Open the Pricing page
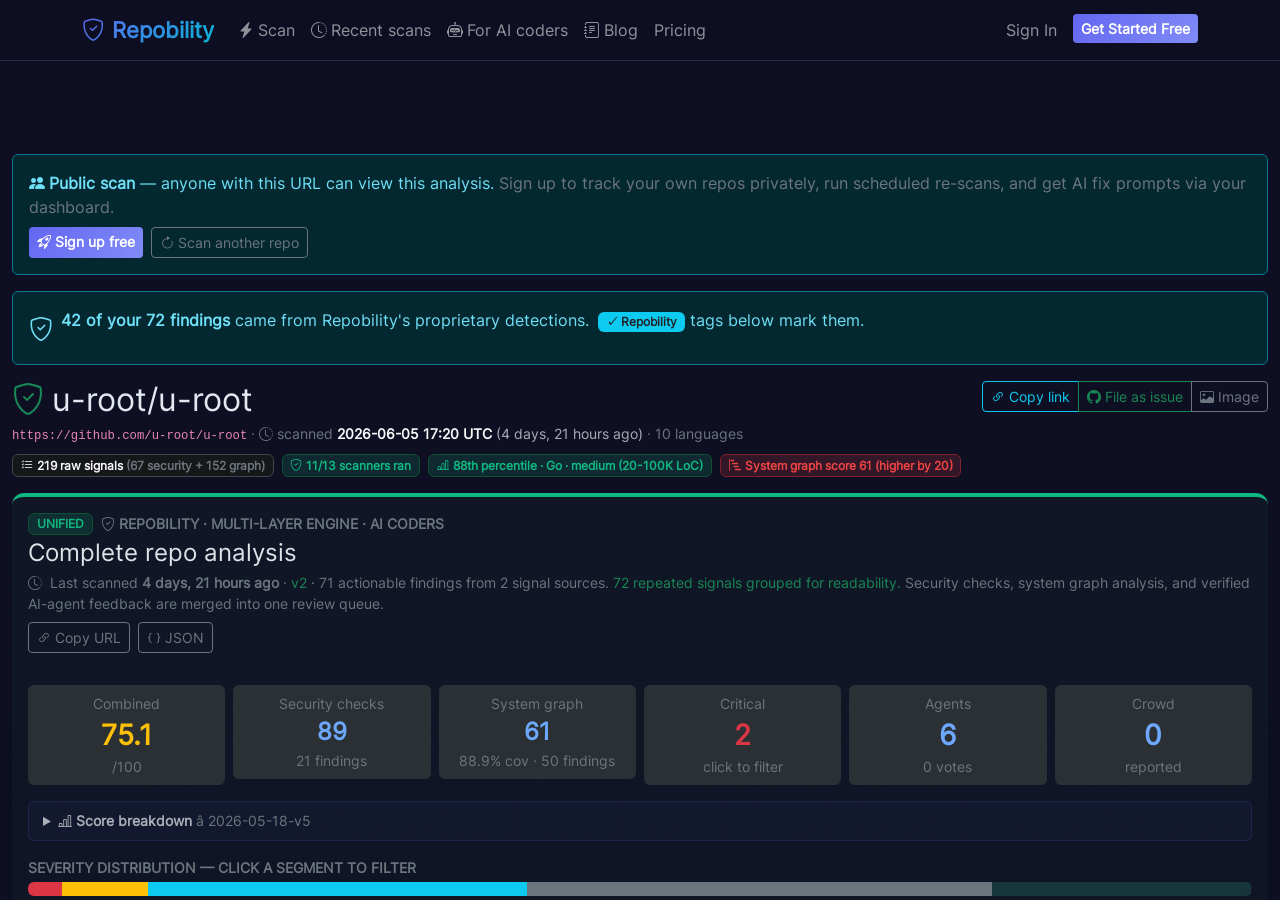Viewport: 1280px width, 900px height. (x=680, y=30)
